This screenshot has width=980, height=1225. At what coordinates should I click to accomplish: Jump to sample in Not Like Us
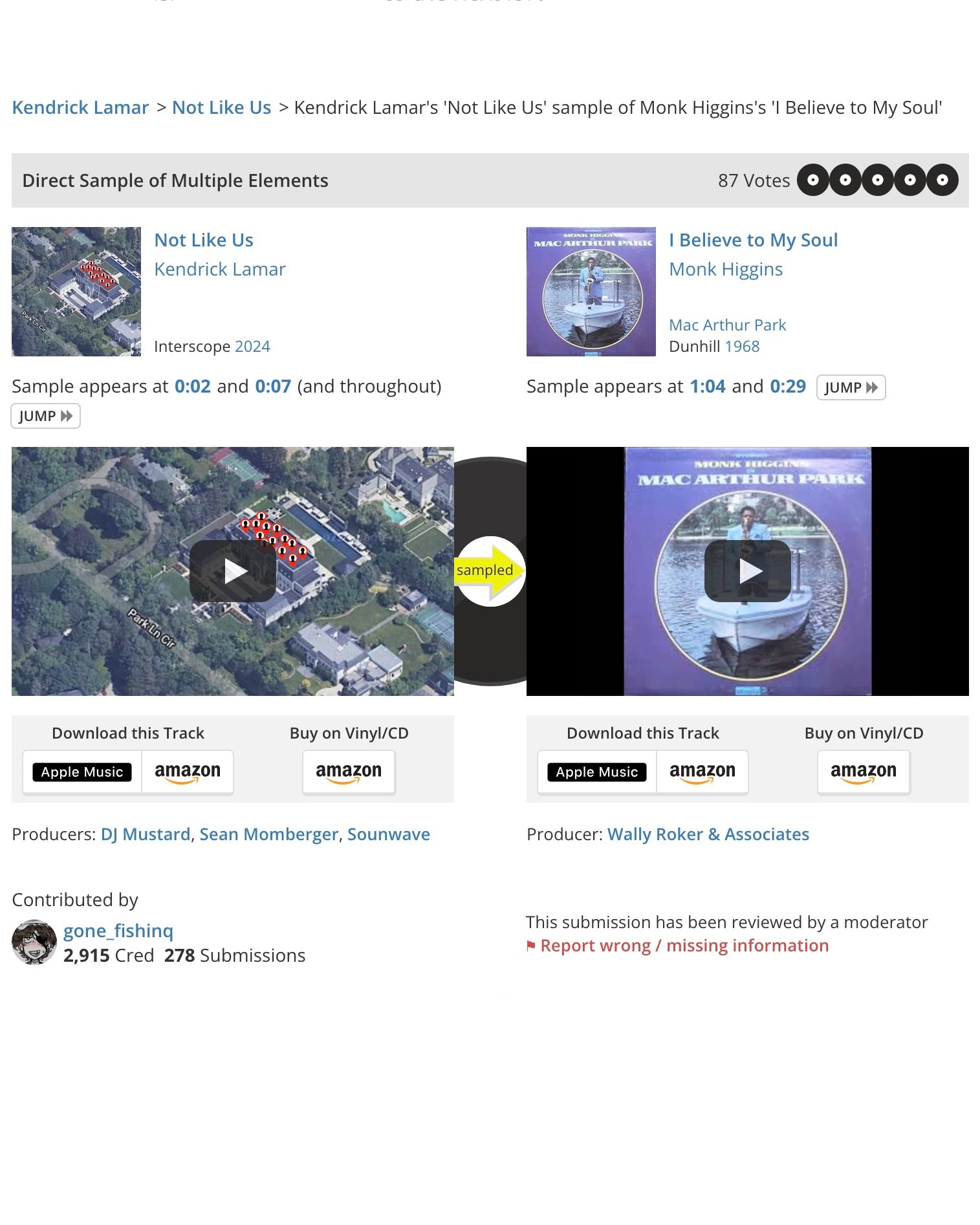click(x=45, y=416)
